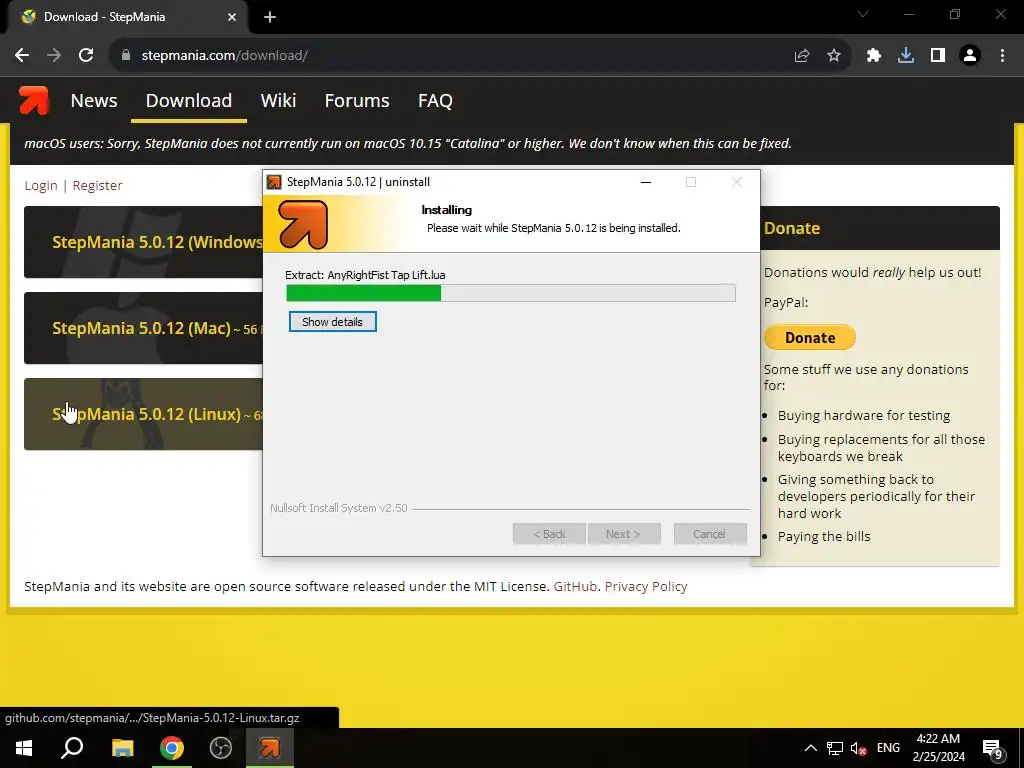Image resolution: width=1024 pixels, height=768 pixels.
Task: Open a new browser tab
Action: [x=270, y=17]
